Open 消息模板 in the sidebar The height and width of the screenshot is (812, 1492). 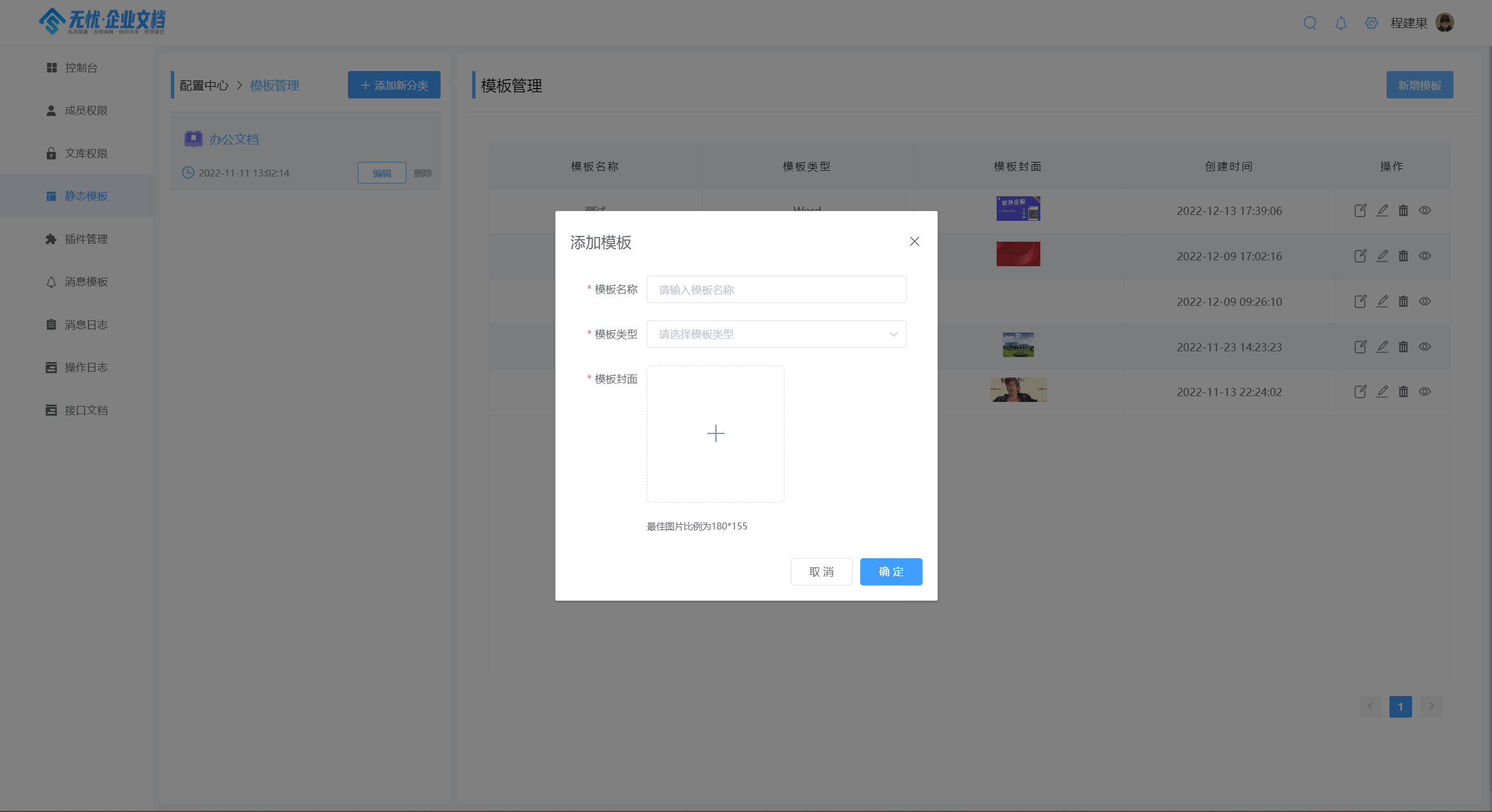pos(76,281)
